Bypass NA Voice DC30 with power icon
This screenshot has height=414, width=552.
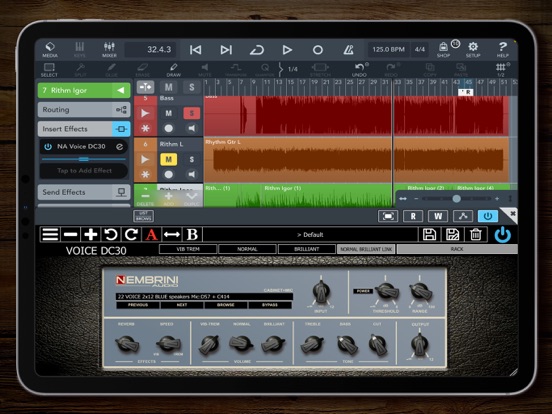point(48,146)
